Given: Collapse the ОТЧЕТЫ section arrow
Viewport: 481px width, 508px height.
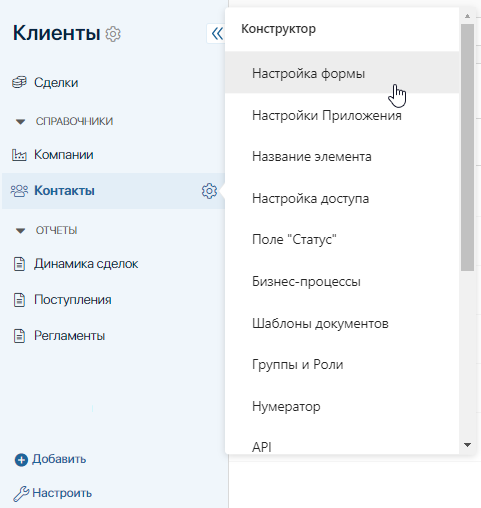Looking at the screenshot, I should pyautogui.click(x=20, y=231).
